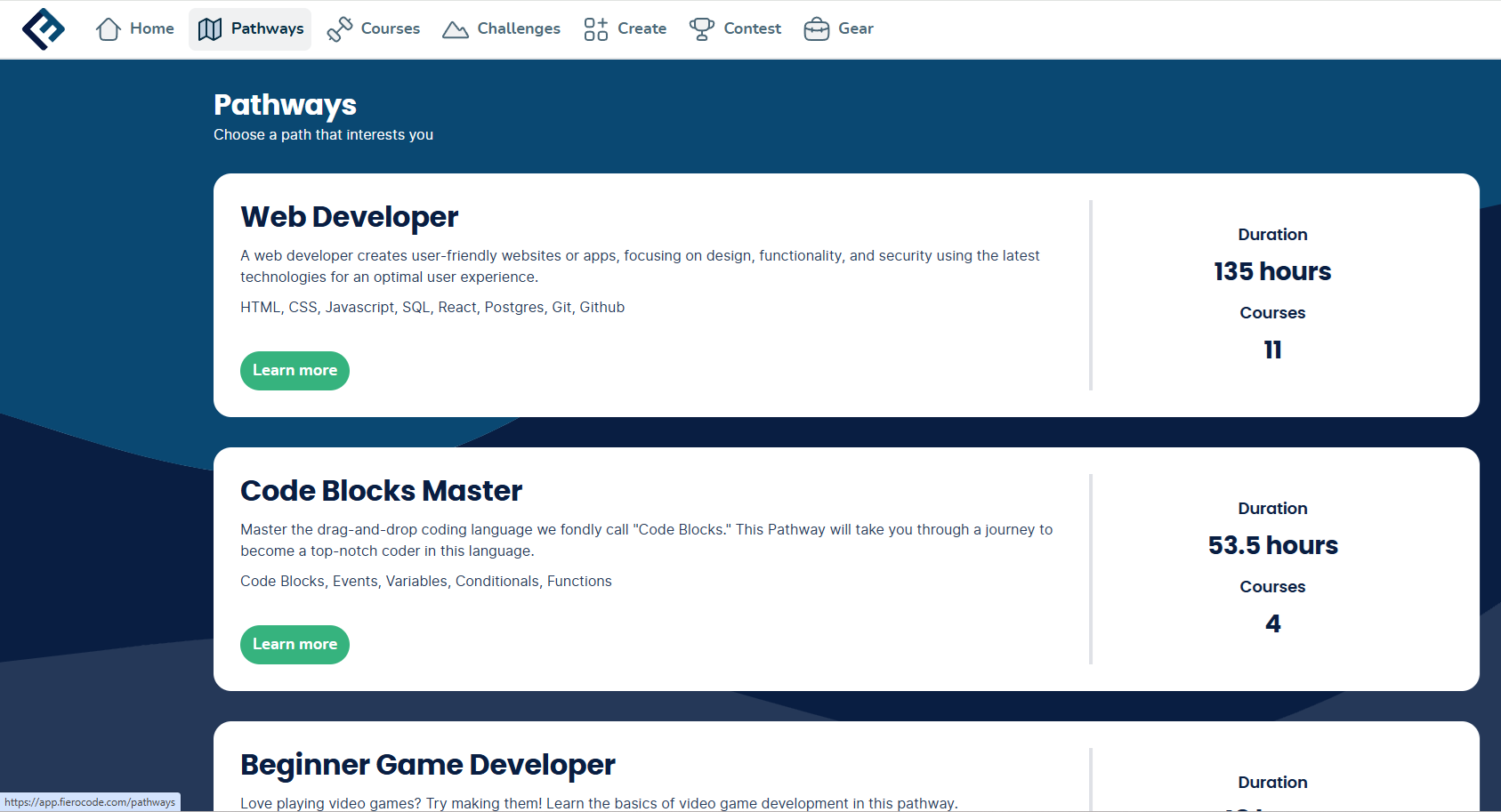
Task: Click the Web Developer description paragraph
Action: pyautogui.click(x=640, y=266)
